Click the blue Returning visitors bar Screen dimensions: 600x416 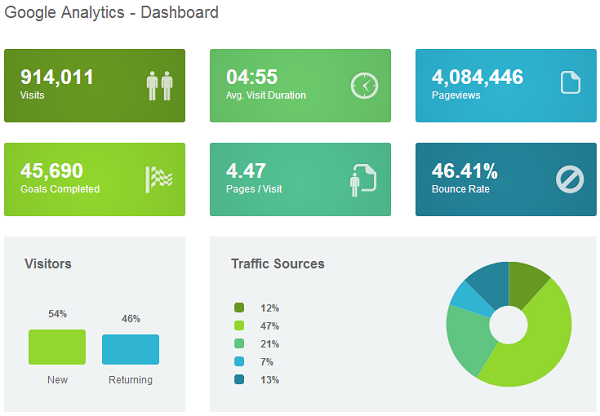(130, 349)
